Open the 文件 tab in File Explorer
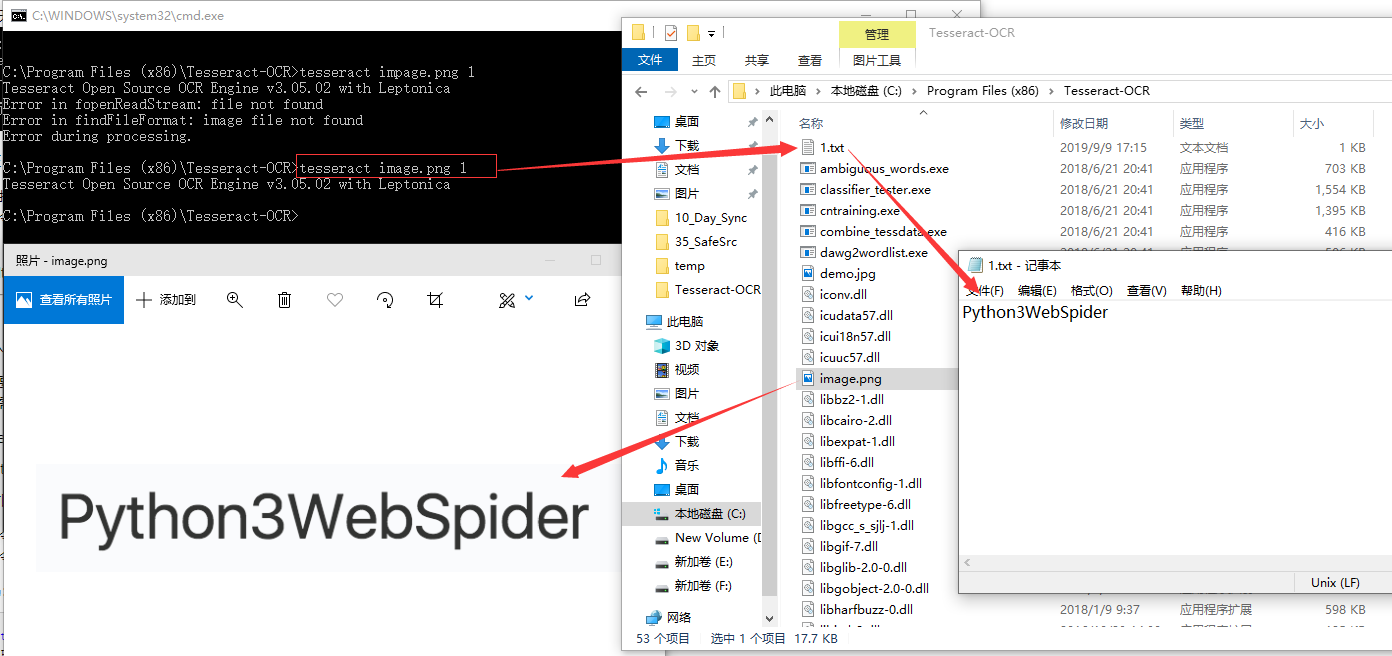This screenshot has height=656, width=1392. 650,60
